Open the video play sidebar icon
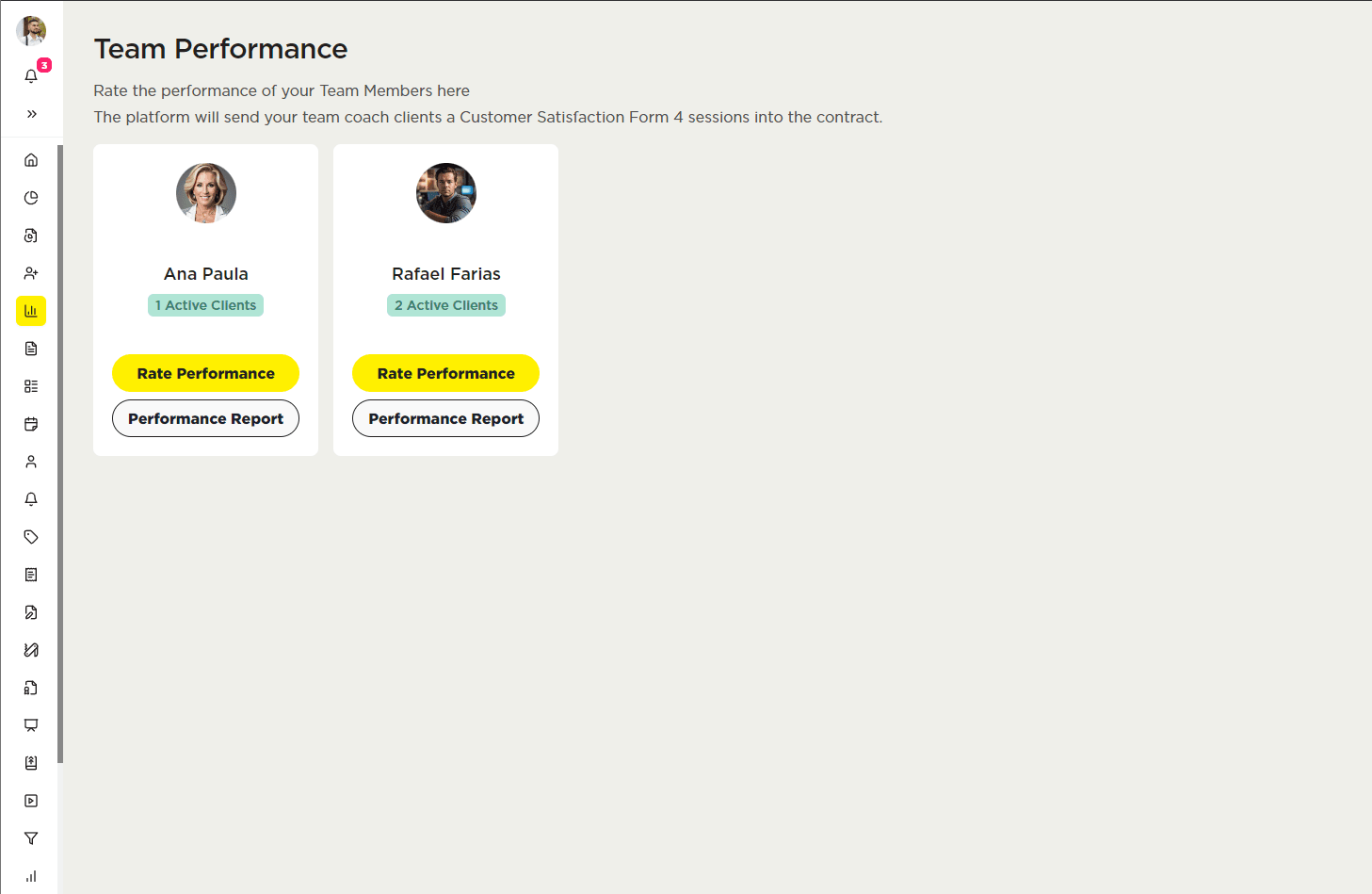 click(x=31, y=801)
